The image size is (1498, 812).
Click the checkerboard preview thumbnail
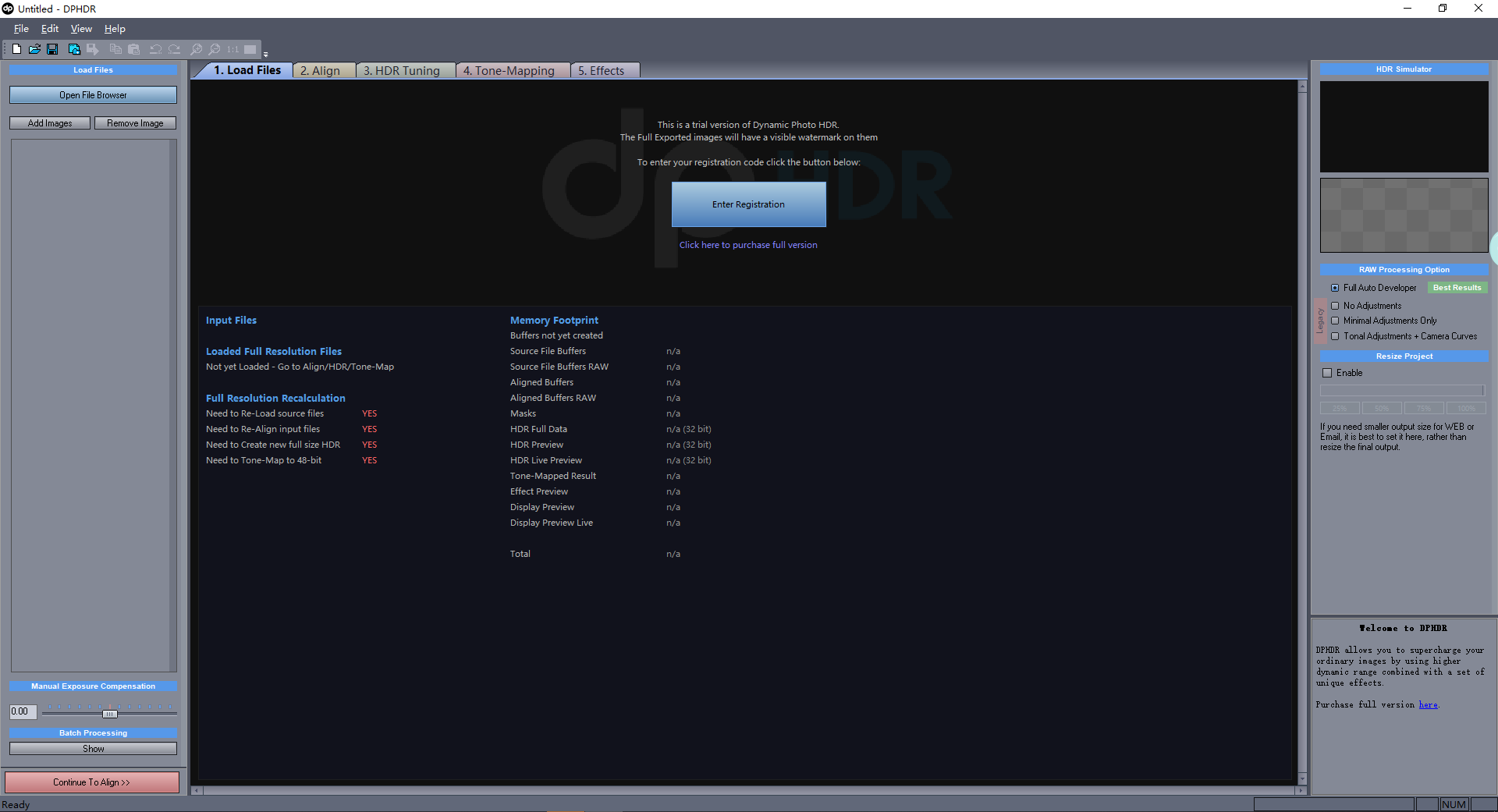coord(1404,215)
